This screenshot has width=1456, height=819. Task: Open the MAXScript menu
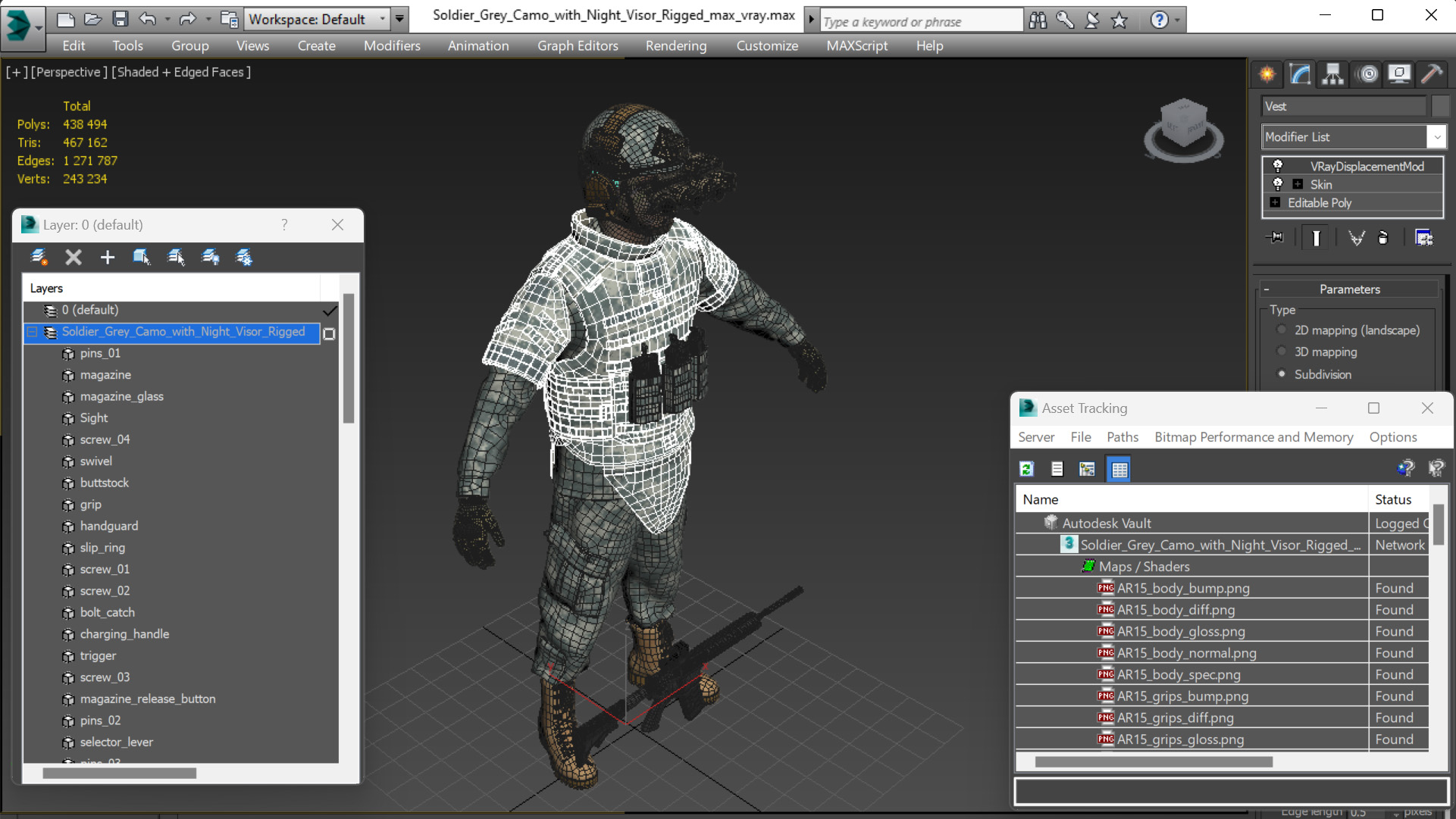pos(857,45)
